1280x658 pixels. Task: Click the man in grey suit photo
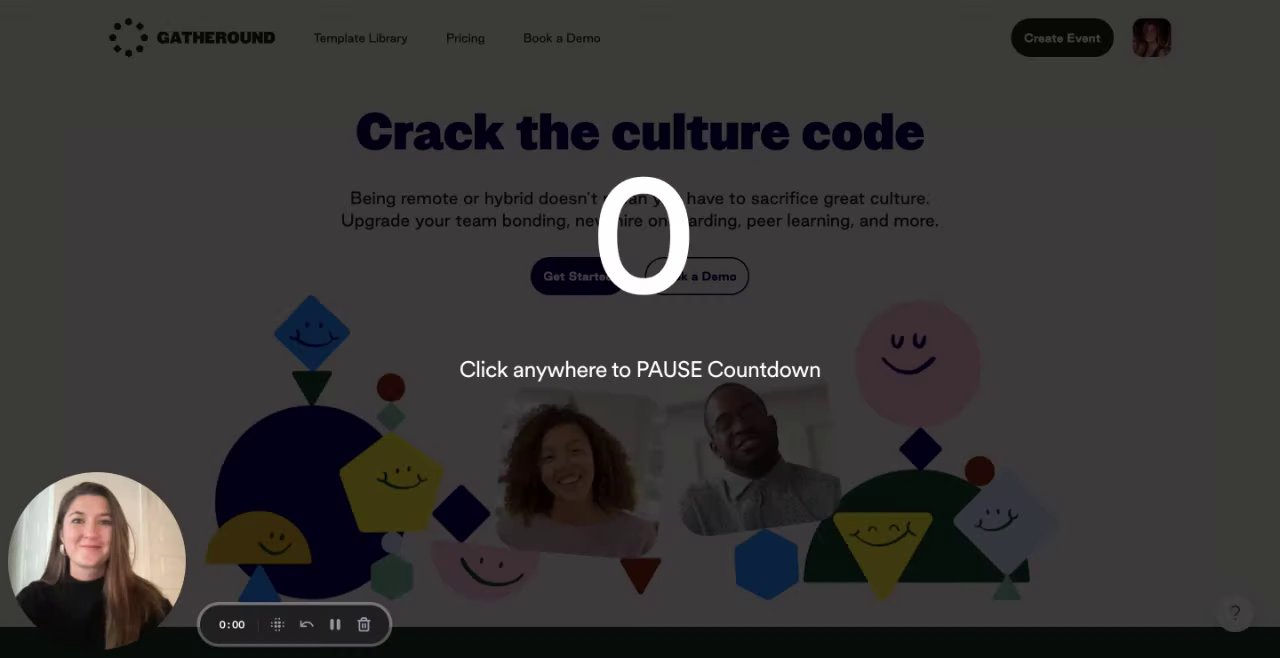757,458
